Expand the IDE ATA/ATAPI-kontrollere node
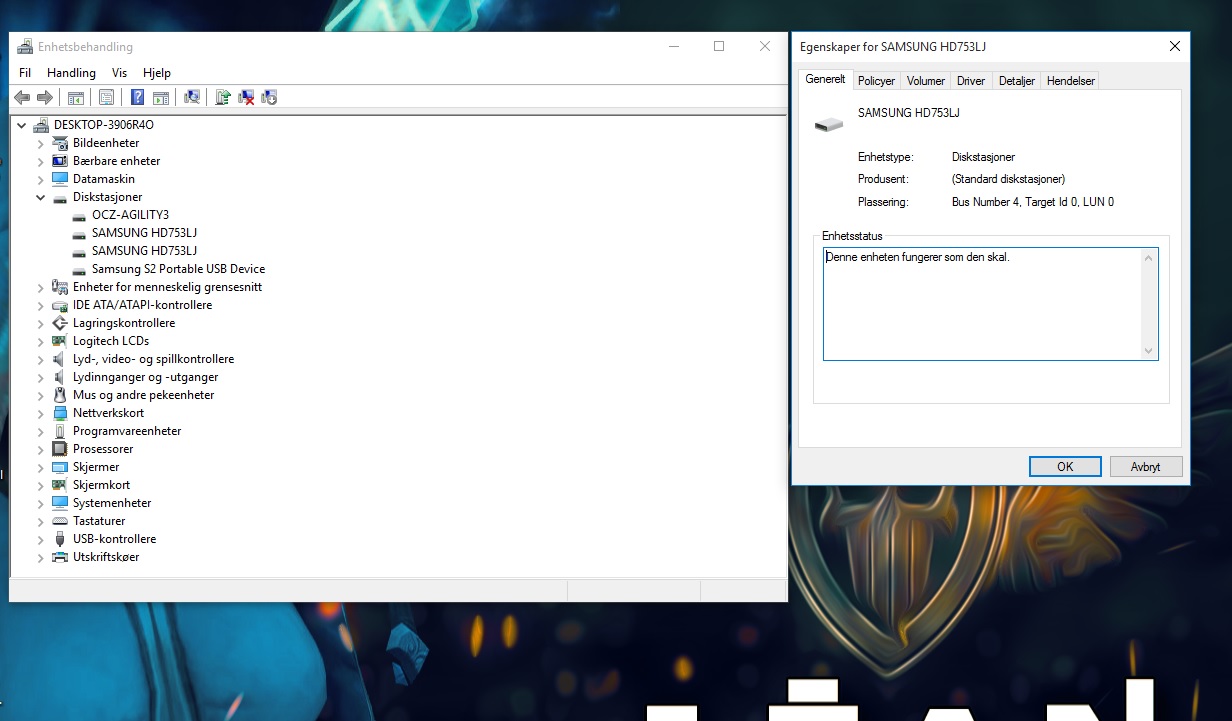 click(x=41, y=305)
